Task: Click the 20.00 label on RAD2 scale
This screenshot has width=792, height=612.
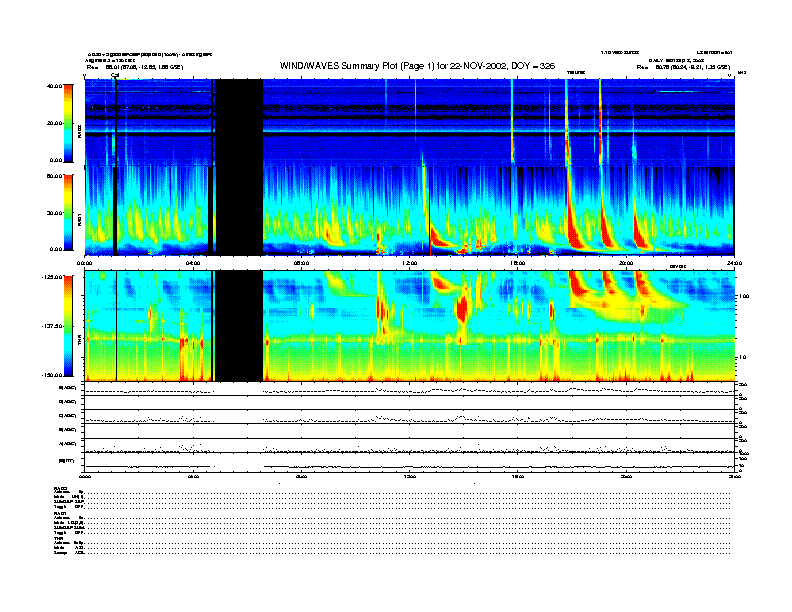Action: 54,123
